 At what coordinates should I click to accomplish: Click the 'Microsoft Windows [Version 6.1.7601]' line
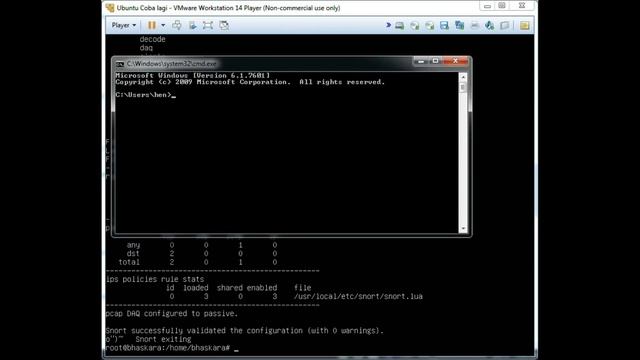point(193,76)
